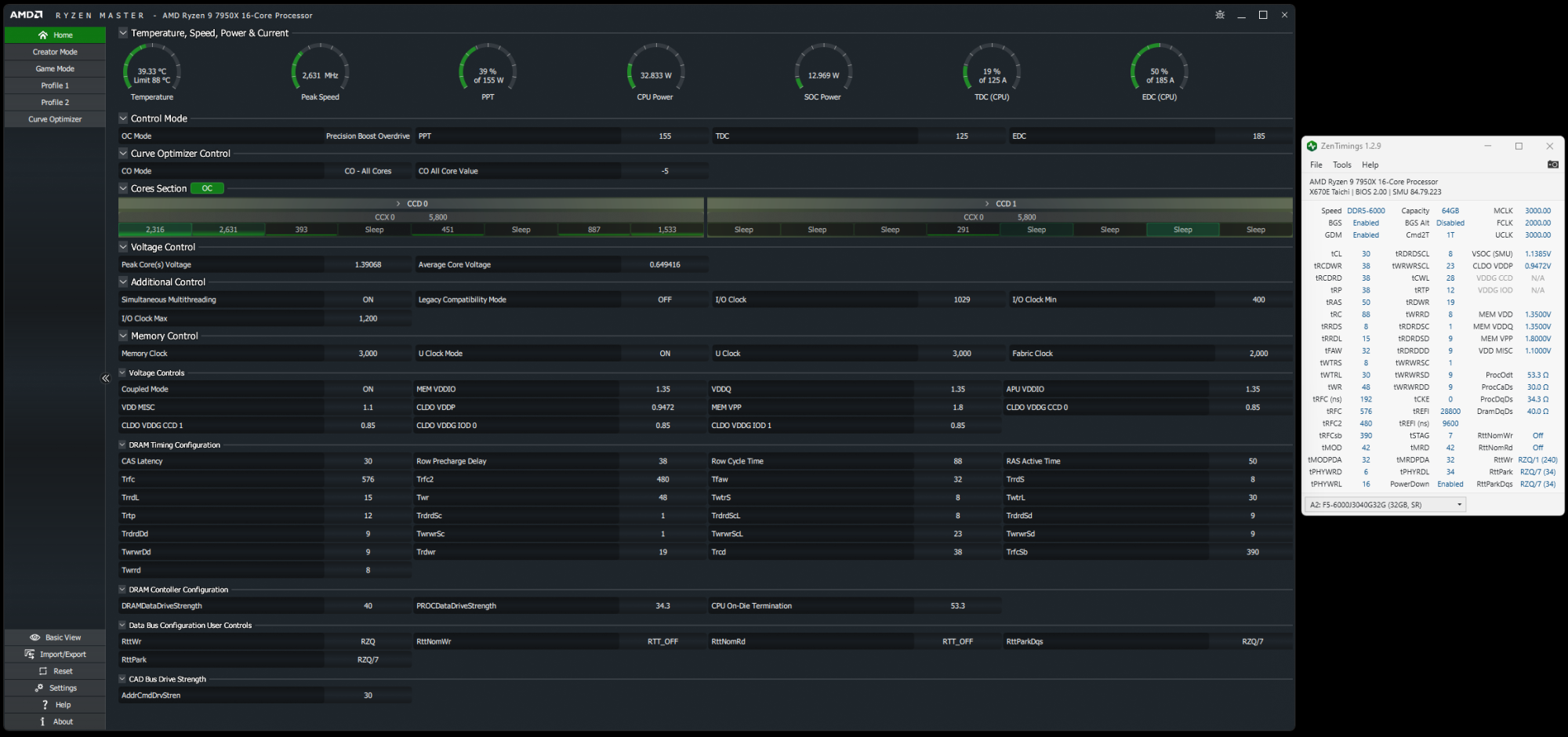Click the CO All Core Value field showing -5
This screenshot has height=737, width=1568.
coord(666,170)
